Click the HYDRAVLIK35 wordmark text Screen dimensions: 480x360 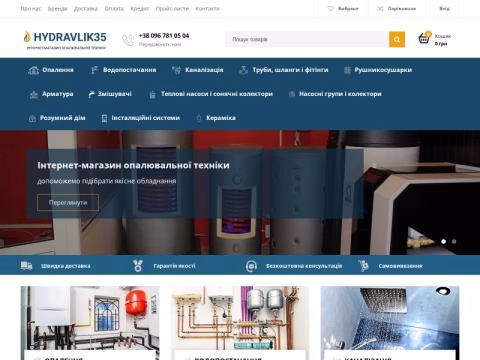tap(70, 37)
